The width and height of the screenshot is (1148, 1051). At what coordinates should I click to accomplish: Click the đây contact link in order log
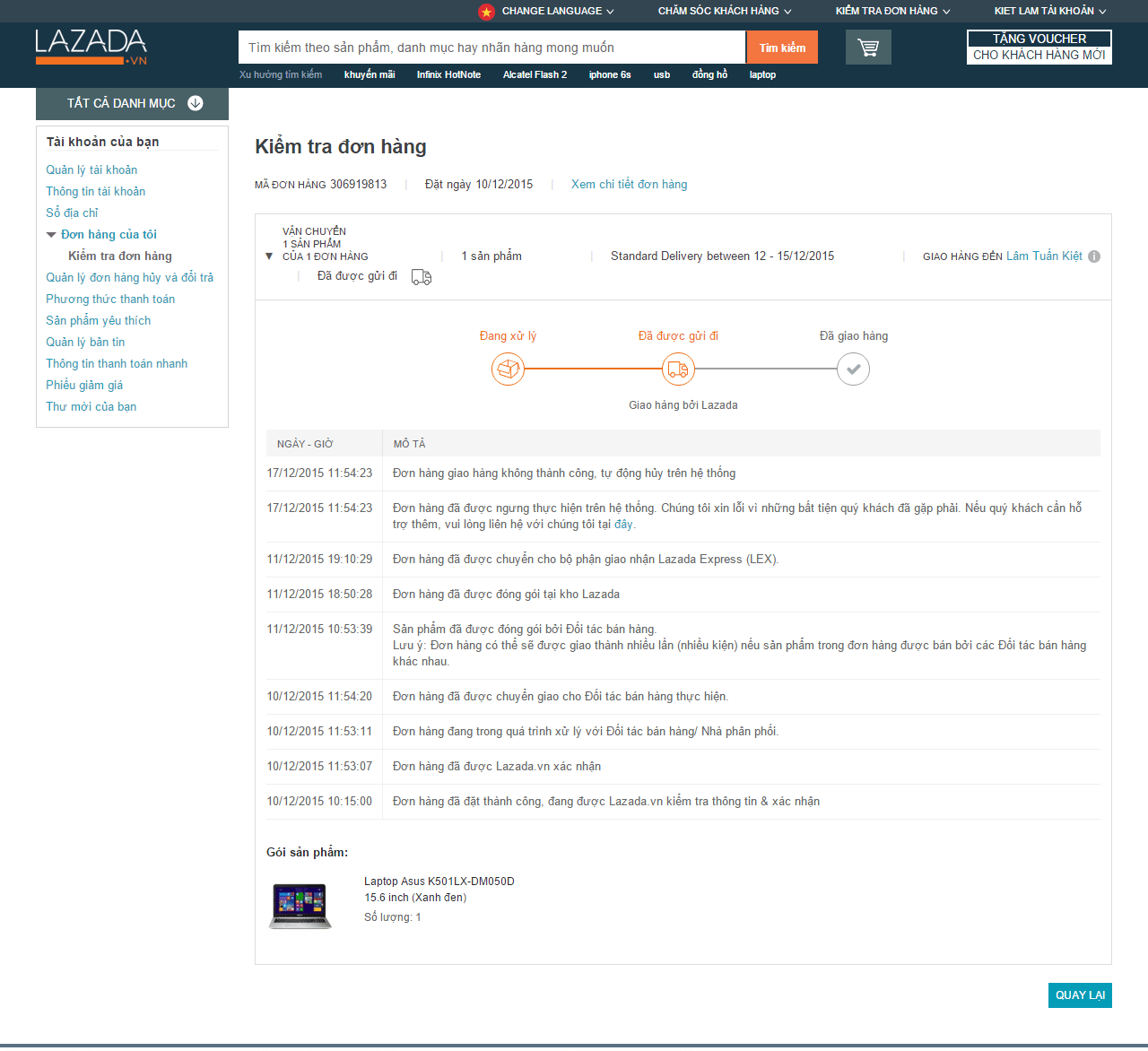[623, 525]
